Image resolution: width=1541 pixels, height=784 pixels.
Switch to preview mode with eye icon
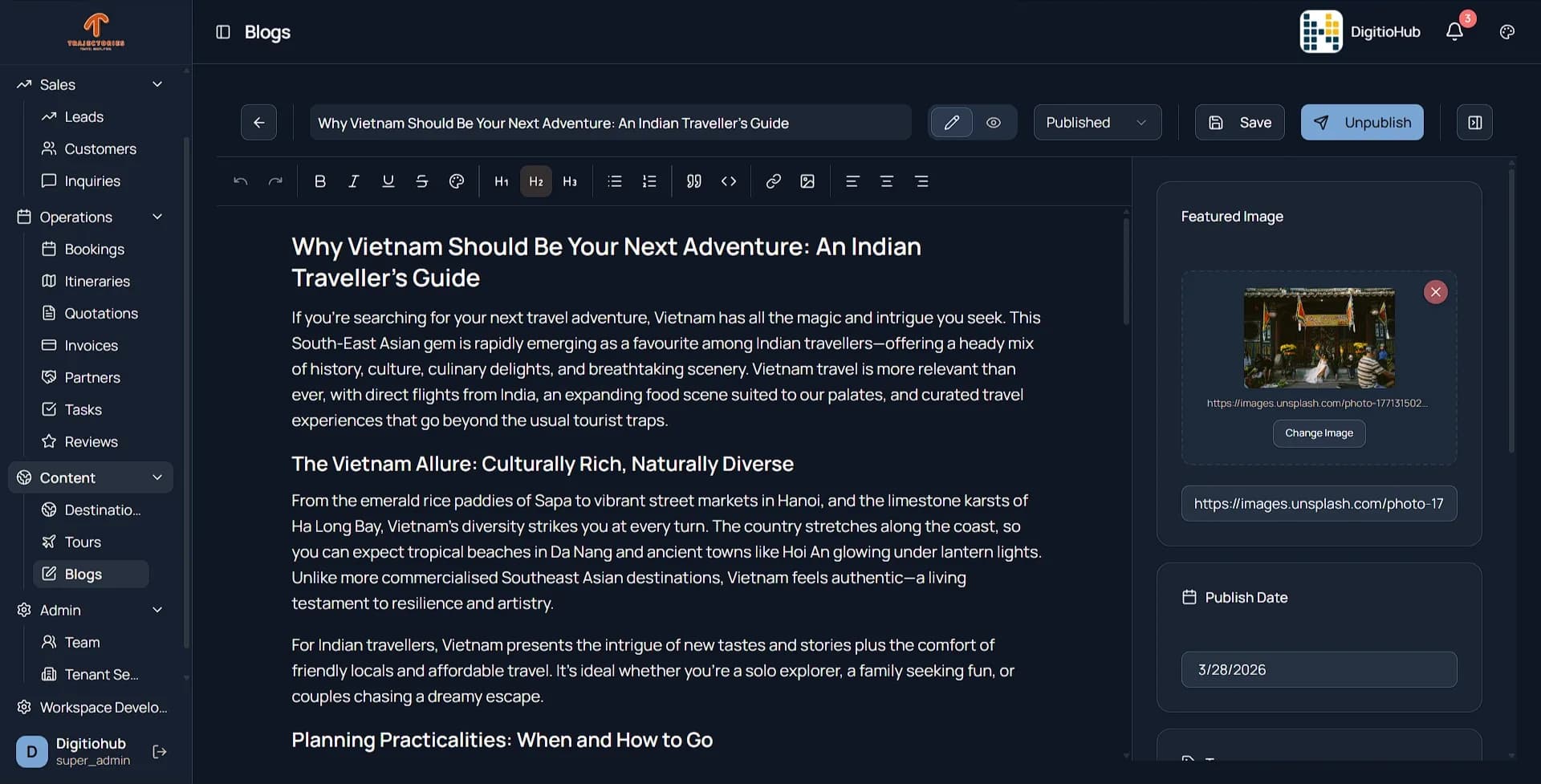[994, 123]
